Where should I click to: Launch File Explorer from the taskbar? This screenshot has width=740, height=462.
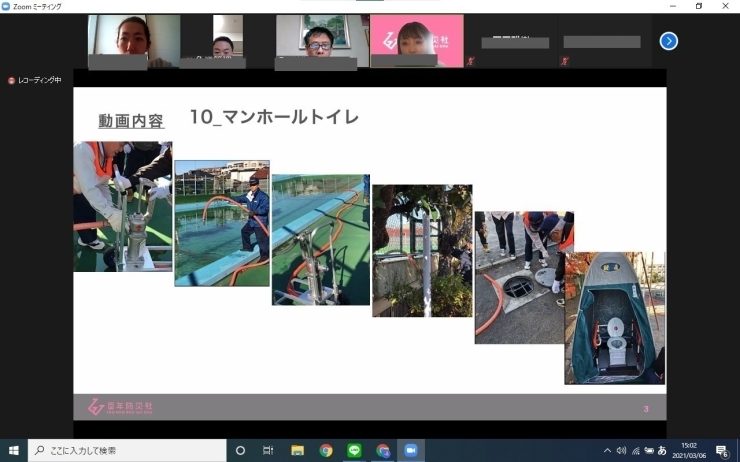[x=297, y=451]
